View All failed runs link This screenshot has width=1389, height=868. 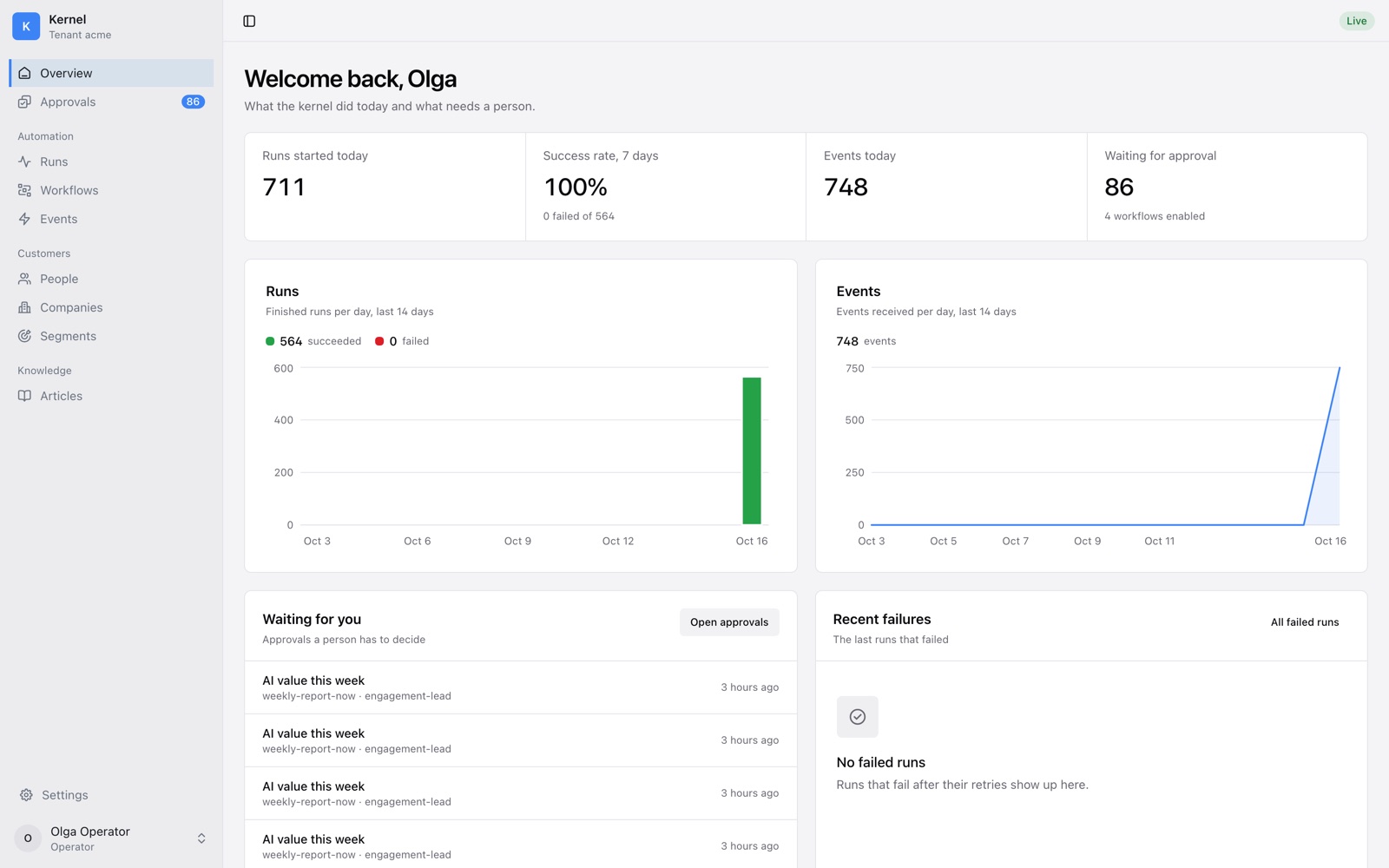click(x=1305, y=622)
